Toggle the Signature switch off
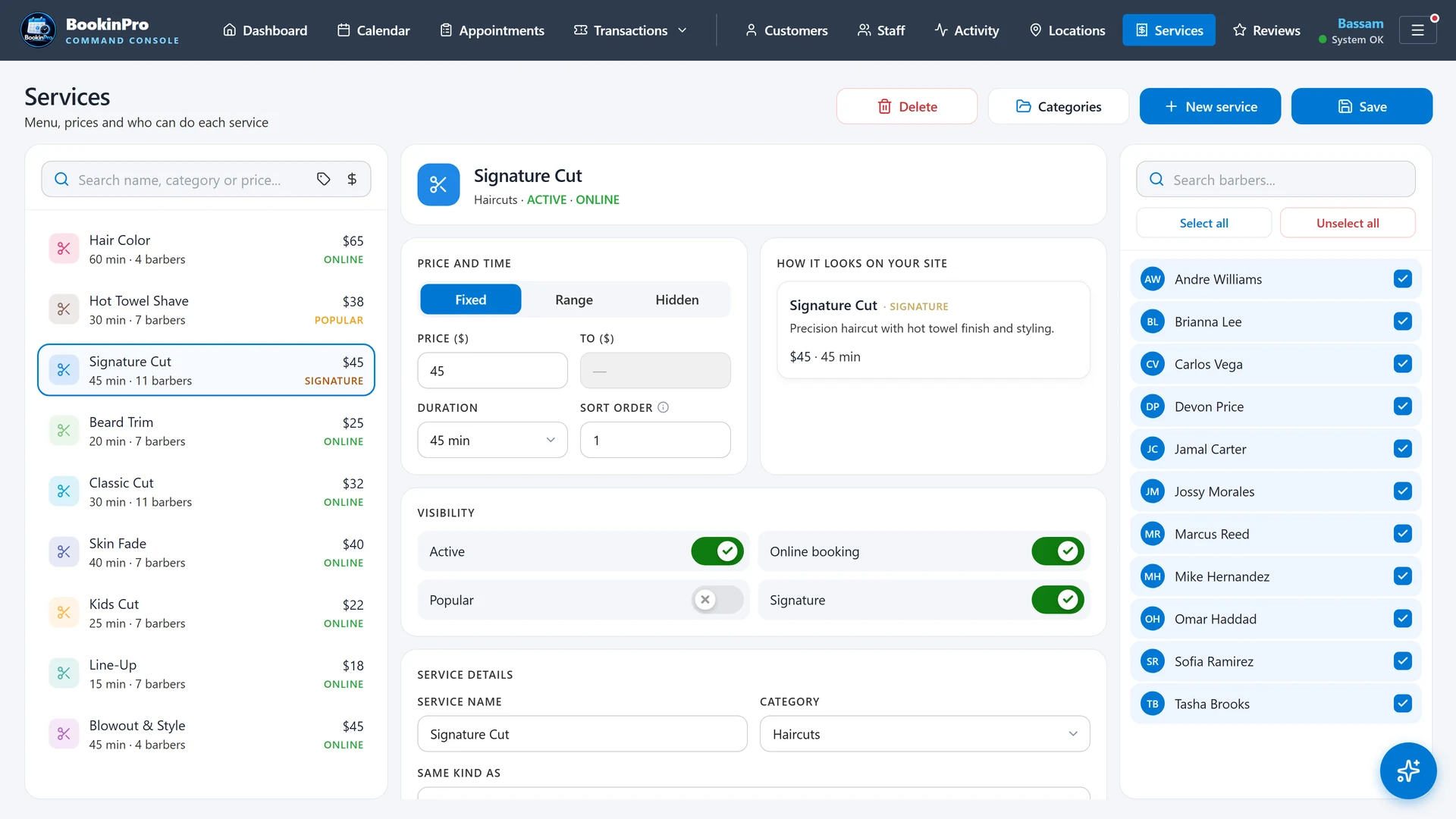 pyautogui.click(x=1058, y=600)
